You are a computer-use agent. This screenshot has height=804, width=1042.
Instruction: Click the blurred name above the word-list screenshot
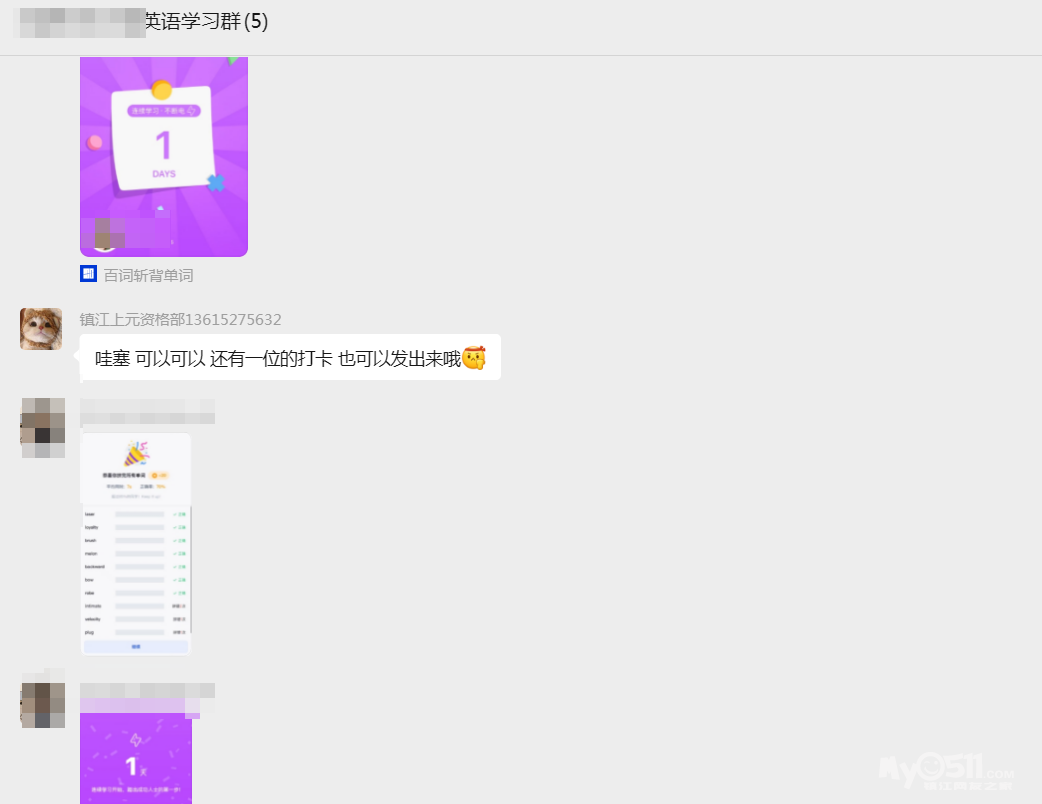click(147, 411)
